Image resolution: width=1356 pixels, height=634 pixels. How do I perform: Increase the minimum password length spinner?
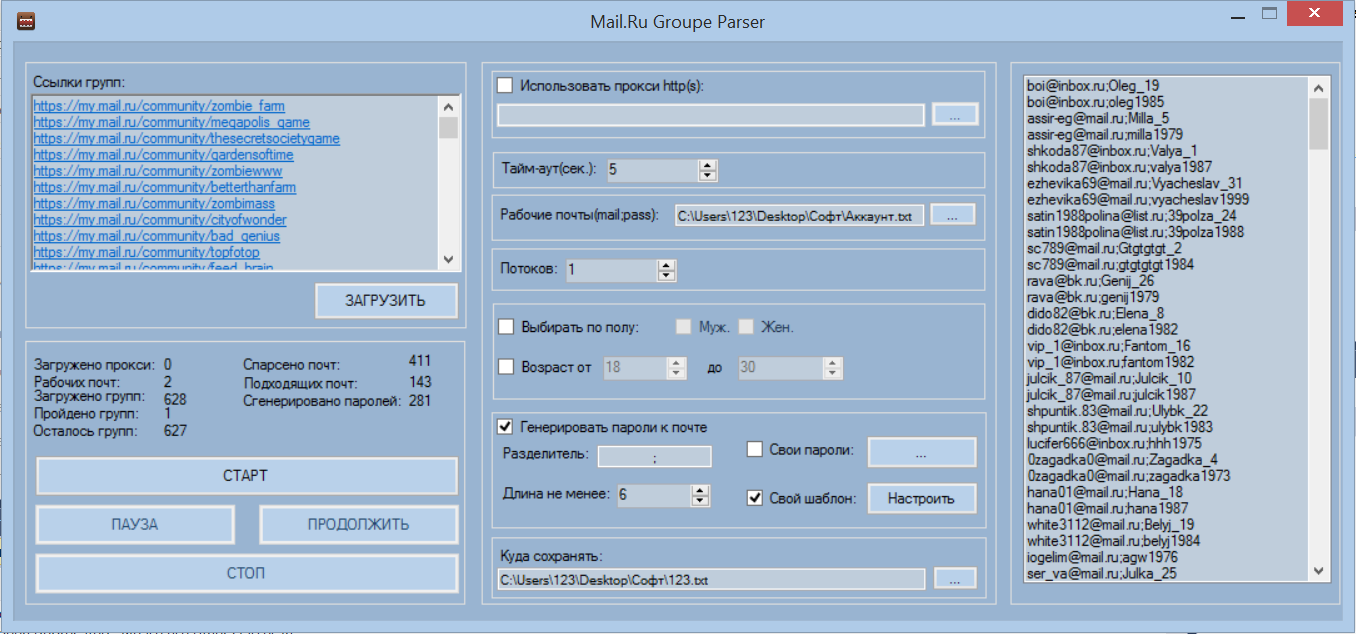point(700,489)
